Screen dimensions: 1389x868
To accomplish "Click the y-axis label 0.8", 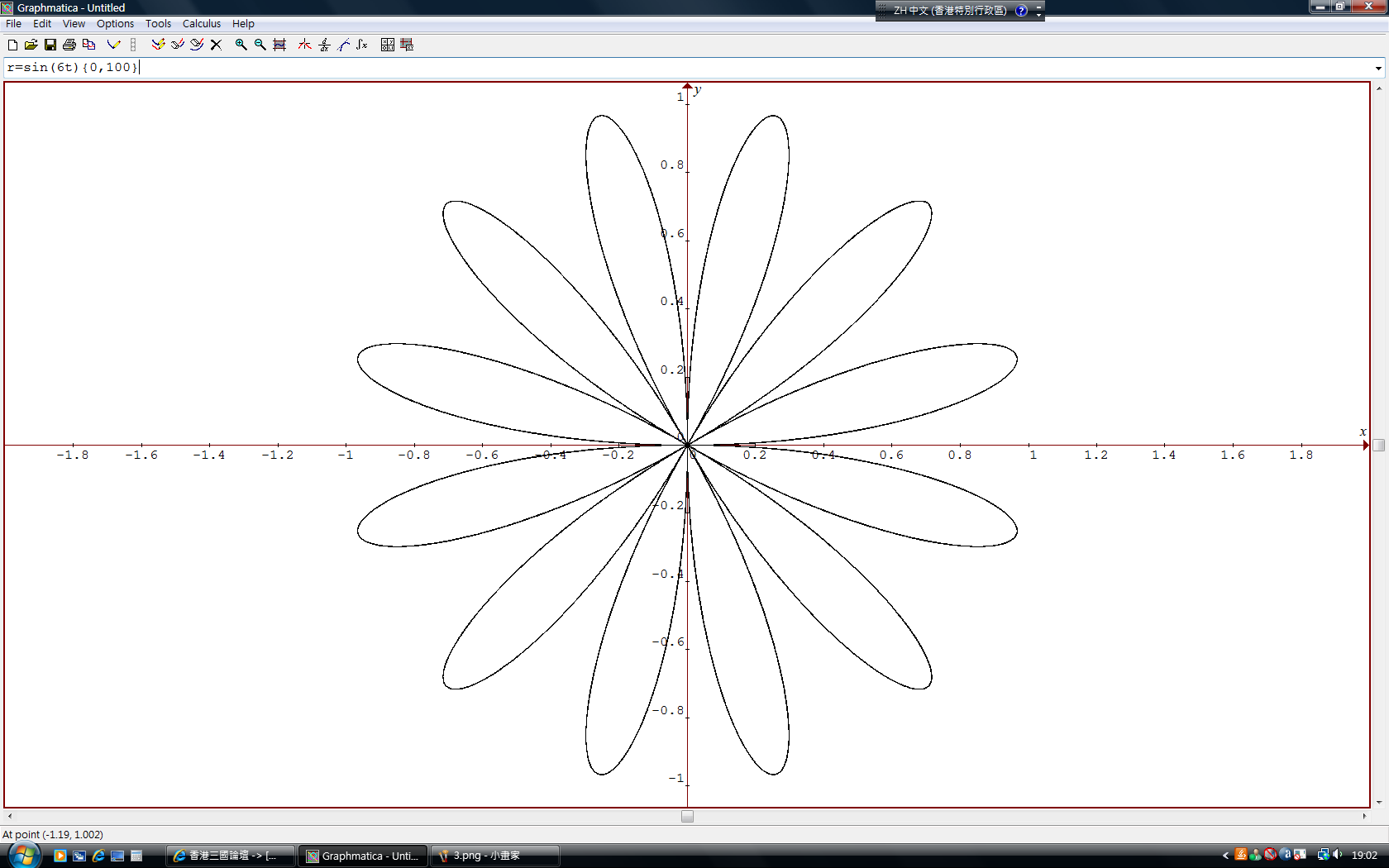I will coord(672,165).
